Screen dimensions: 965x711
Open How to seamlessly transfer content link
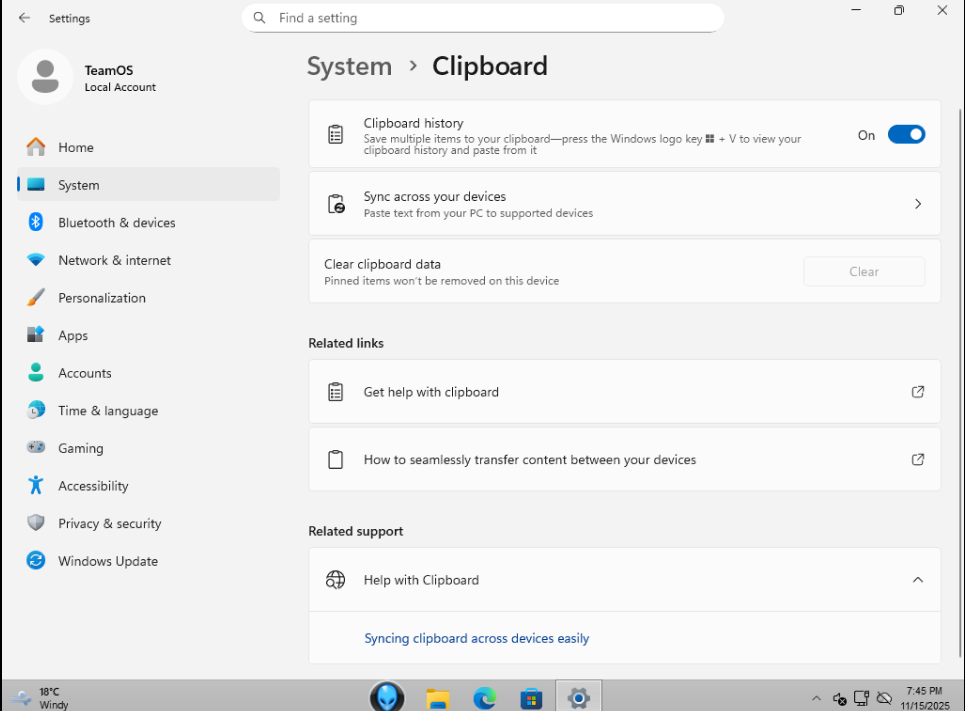coord(625,459)
